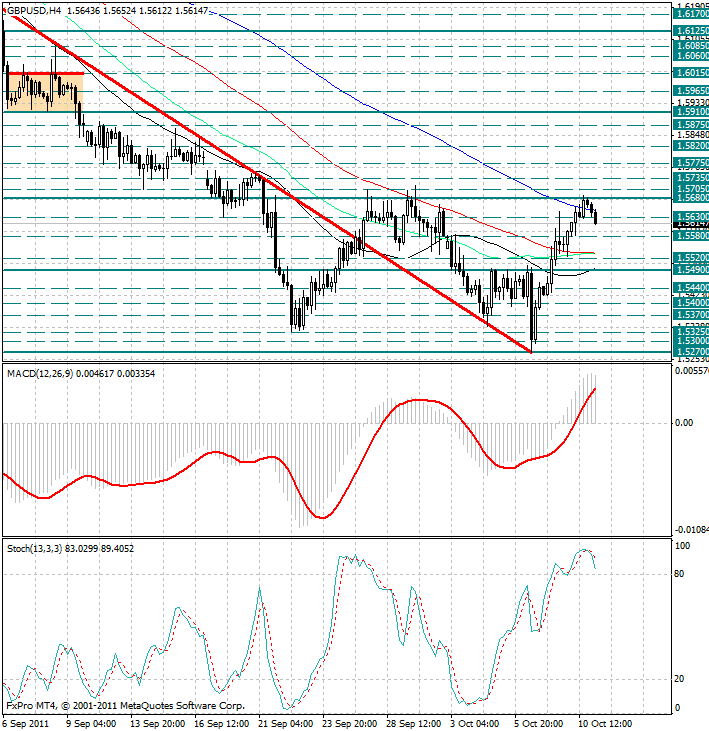Select the 1.5735 price level label
709x731 pixels.
pos(691,178)
